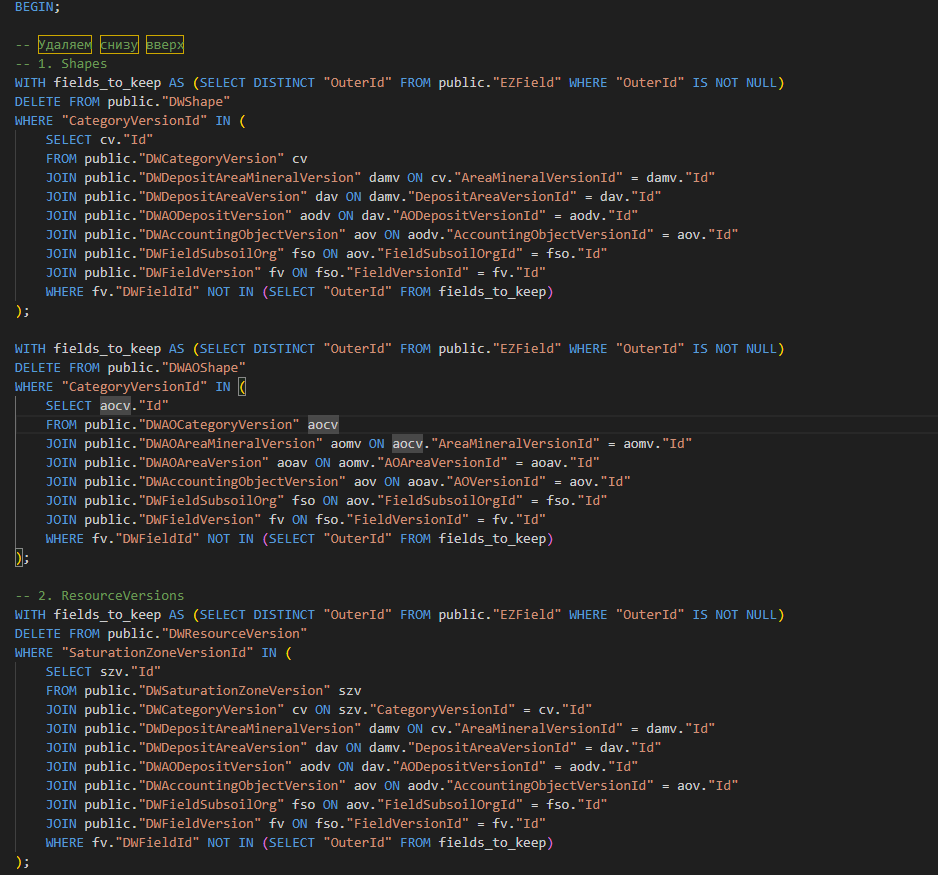Click the highlighted word "вверх" in the comment
This screenshot has height=875, width=938.
pyautogui.click(x=165, y=45)
